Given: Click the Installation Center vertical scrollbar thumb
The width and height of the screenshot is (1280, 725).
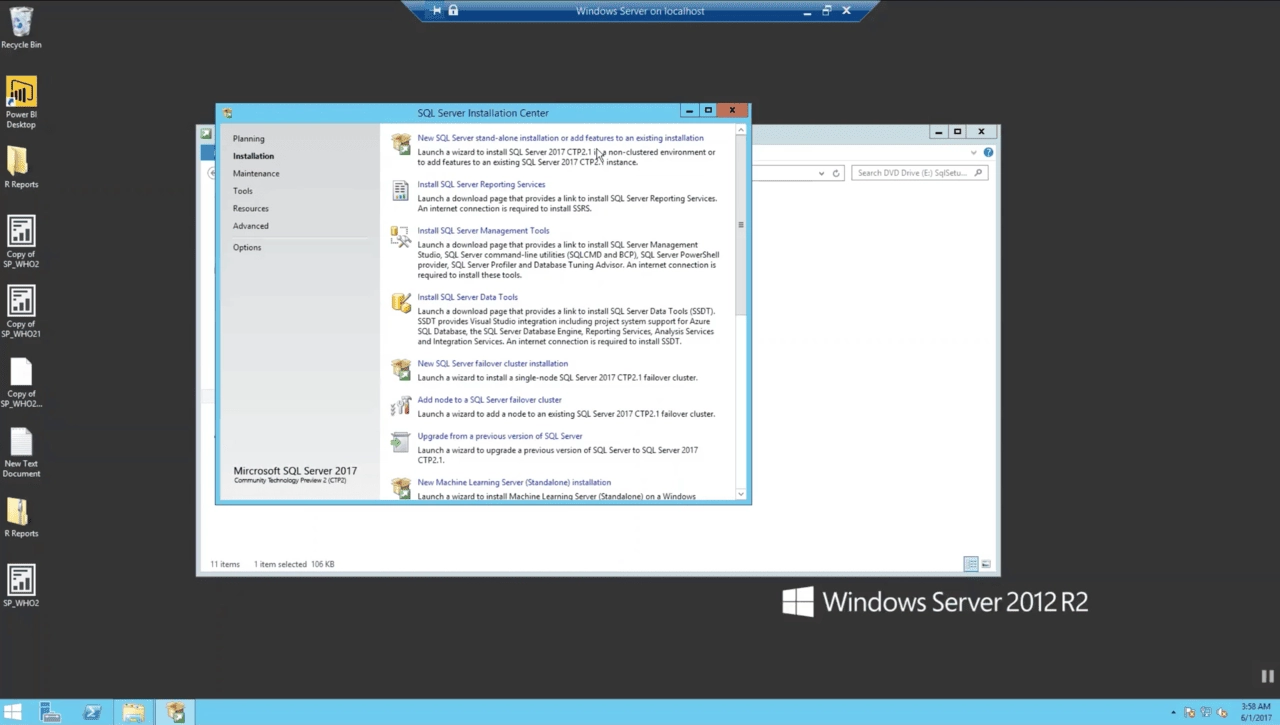Looking at the screenshot, I should pos(741,226).
